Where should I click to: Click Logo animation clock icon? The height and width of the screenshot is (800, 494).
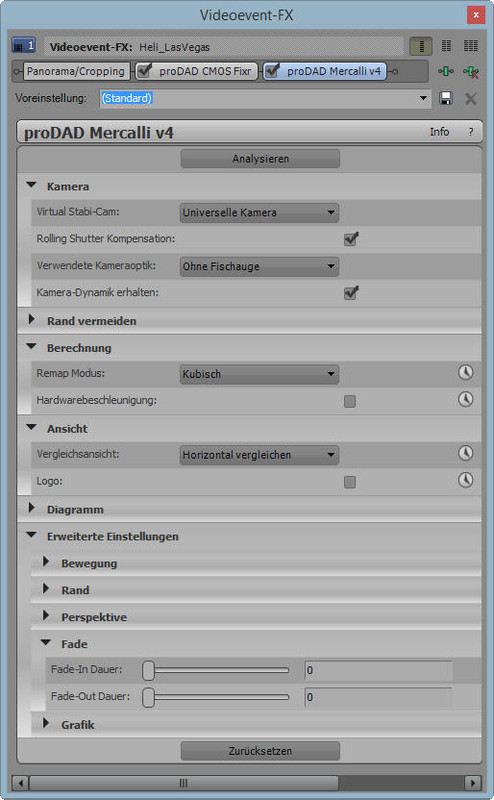click(x=465, y=481)
